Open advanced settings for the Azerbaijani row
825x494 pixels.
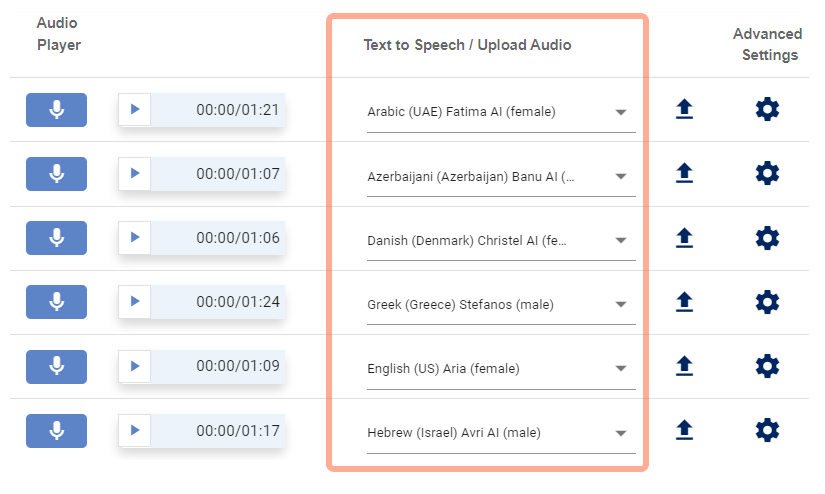tap(767, 174)
